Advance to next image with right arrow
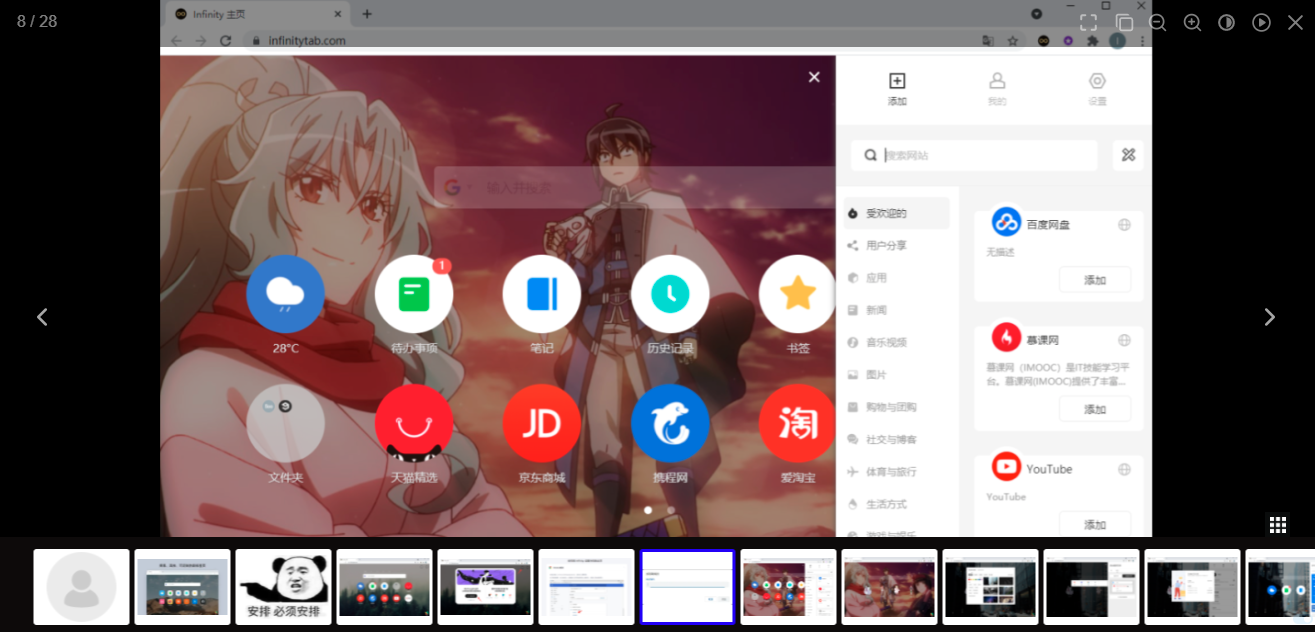The height and width of the screenshot is (632, 1315). [x=1269, y=317]
